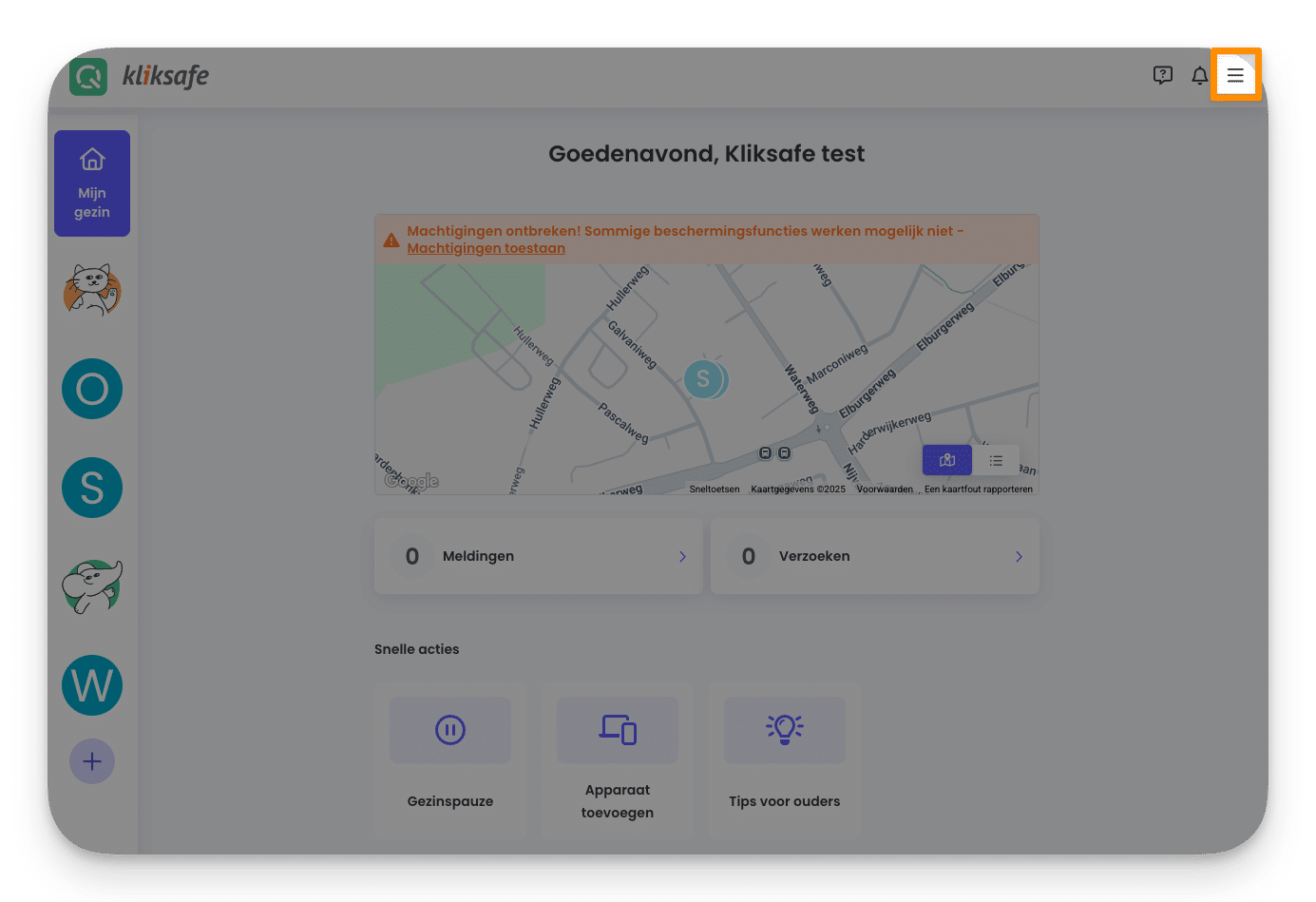Add a new family member
Image resolution: width=1316 pixels, height=902 pixels.
tap(92, 761)
